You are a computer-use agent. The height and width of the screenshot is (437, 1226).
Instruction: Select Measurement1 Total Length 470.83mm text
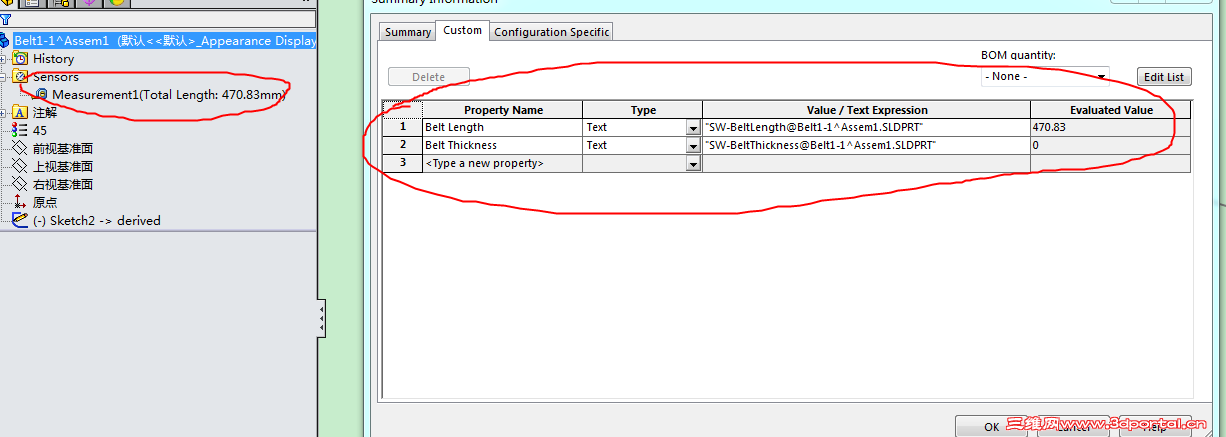tap(169, 95)
